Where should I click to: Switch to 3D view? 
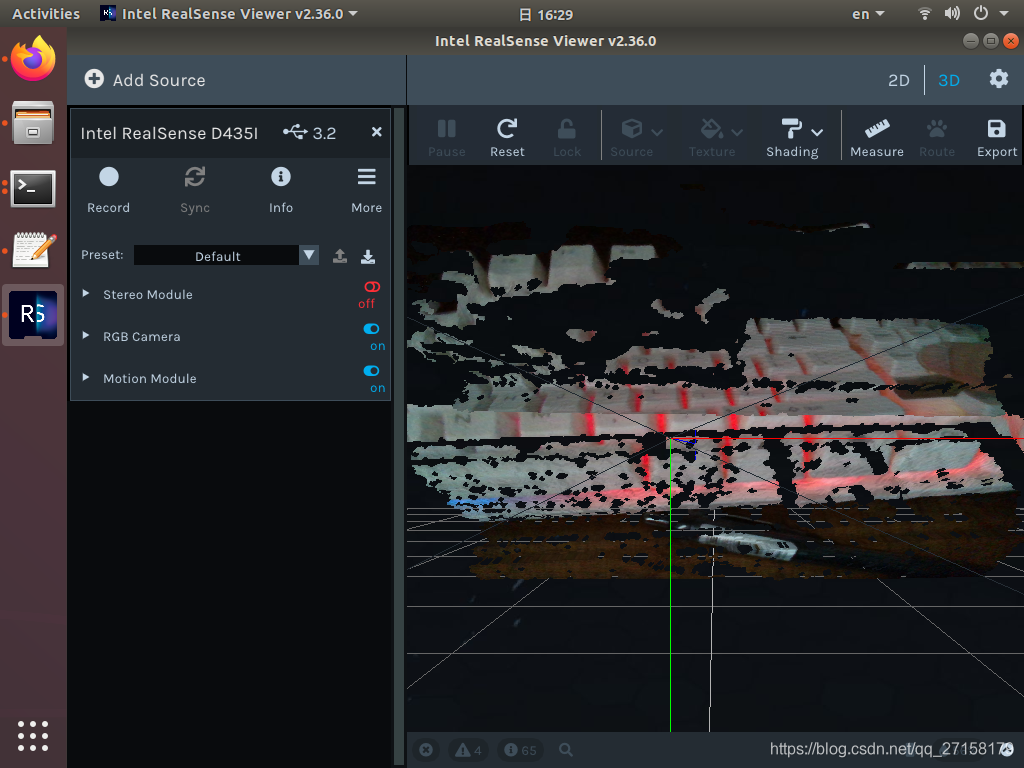click(949, 80)
